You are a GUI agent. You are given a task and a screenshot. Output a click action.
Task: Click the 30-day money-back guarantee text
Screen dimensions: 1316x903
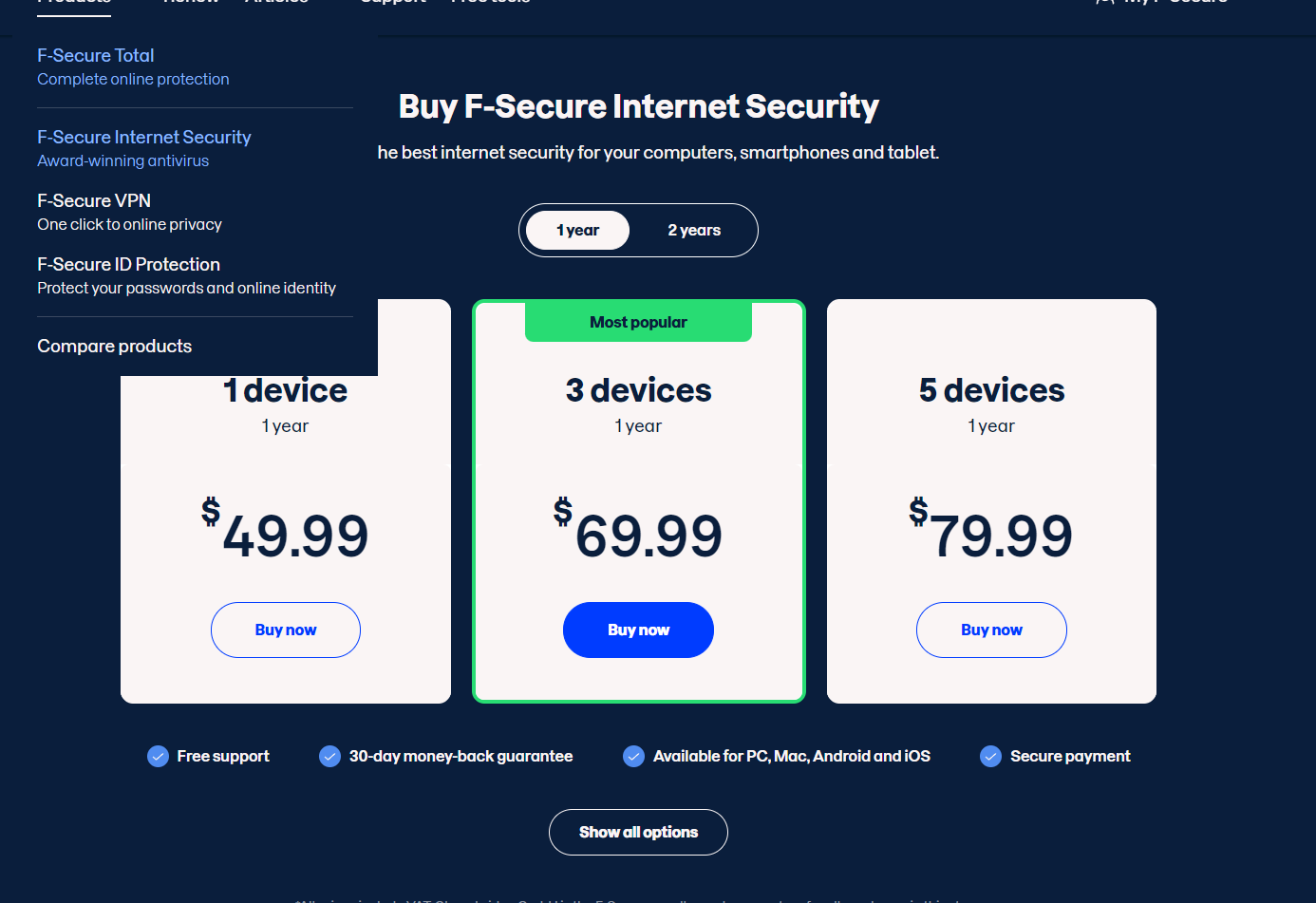tap(461, 756)
